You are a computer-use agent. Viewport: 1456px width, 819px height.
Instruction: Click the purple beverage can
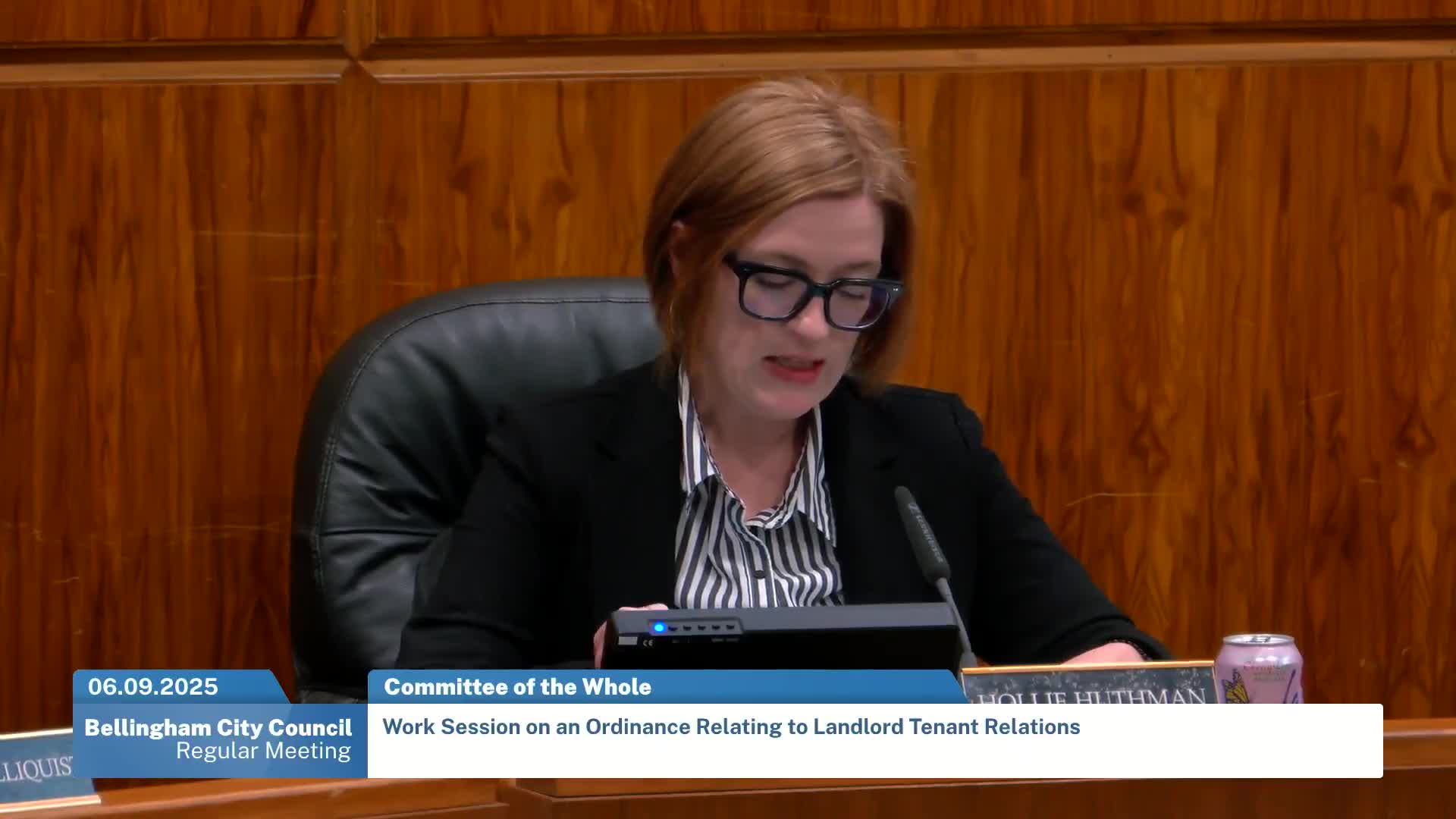[1259, 667]
